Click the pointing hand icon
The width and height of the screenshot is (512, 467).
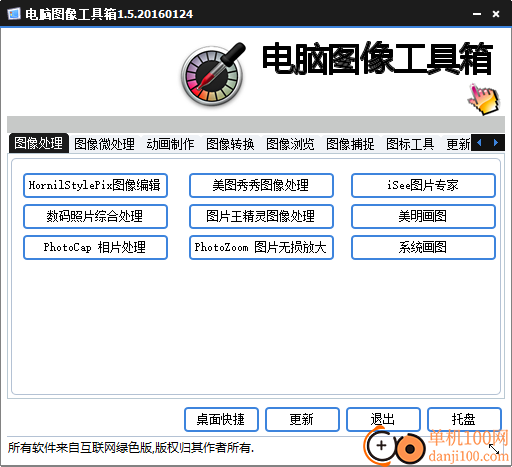(484, 100)
